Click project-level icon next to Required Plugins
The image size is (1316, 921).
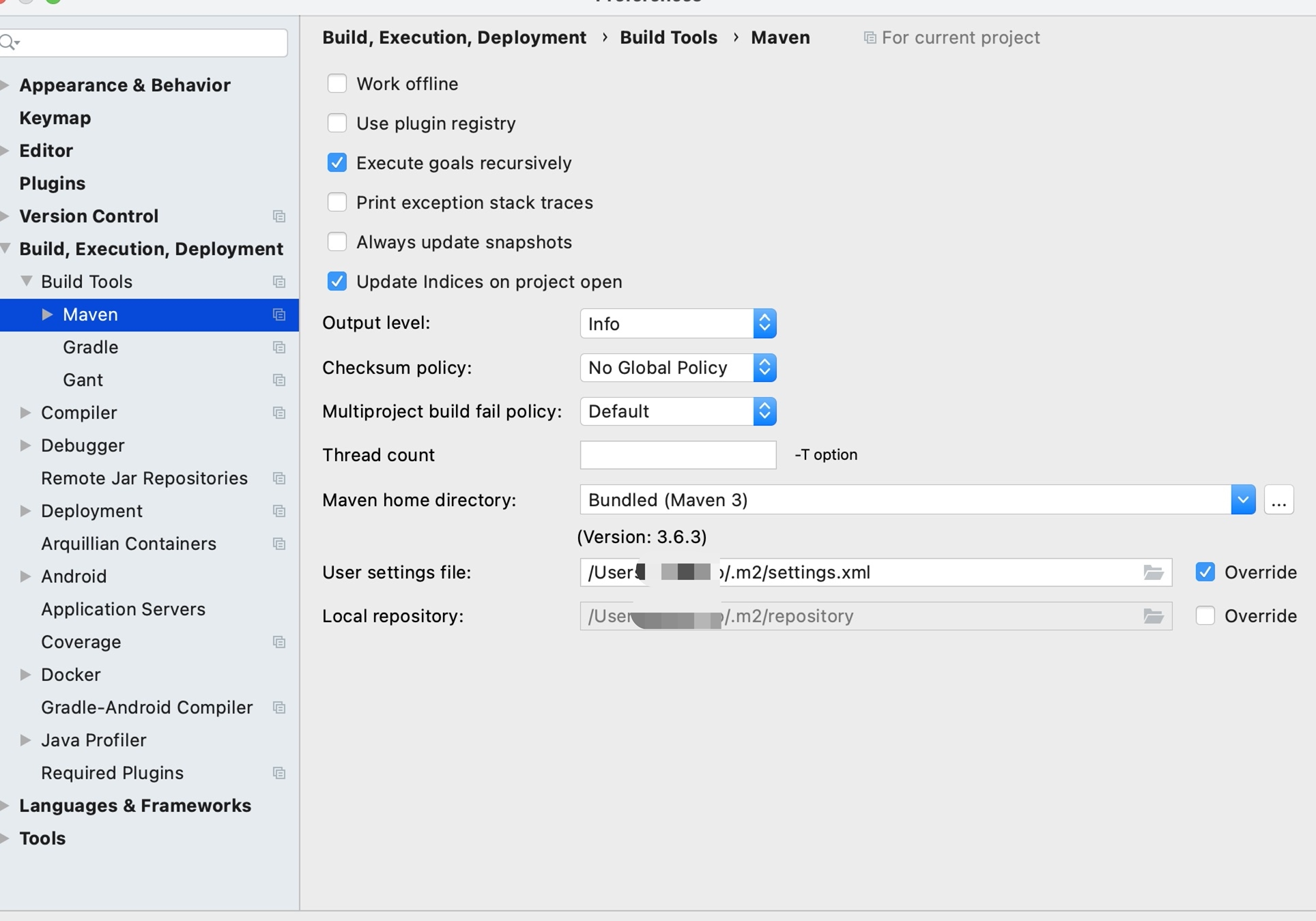pyautogui.click(x=279, y=773)
